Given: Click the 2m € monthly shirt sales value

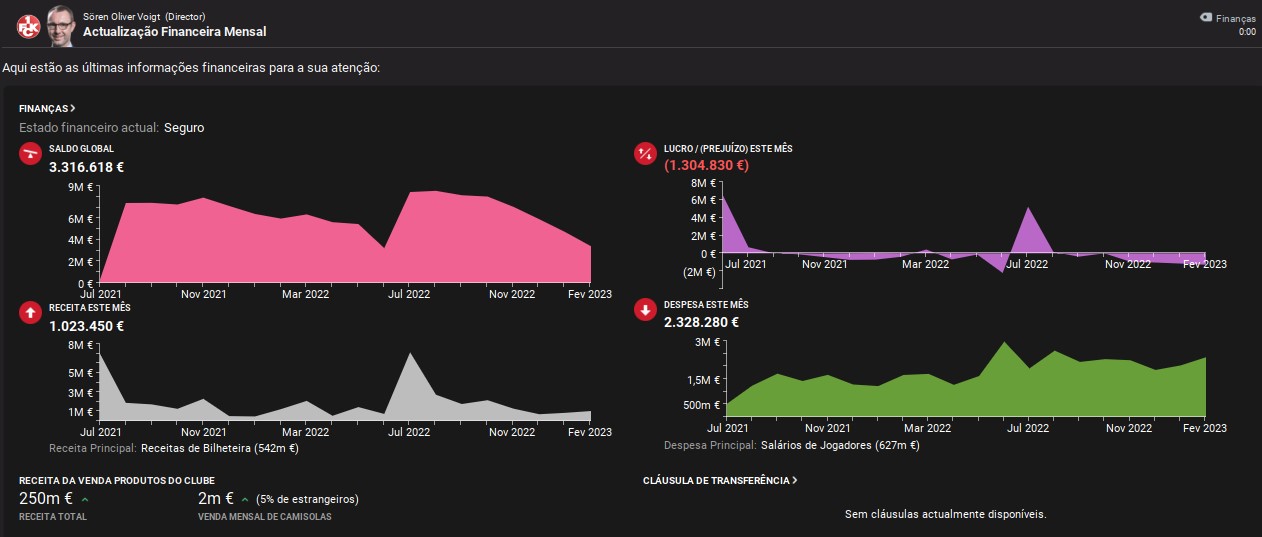Looking at the screenshot, I should (x=217, y=498).
